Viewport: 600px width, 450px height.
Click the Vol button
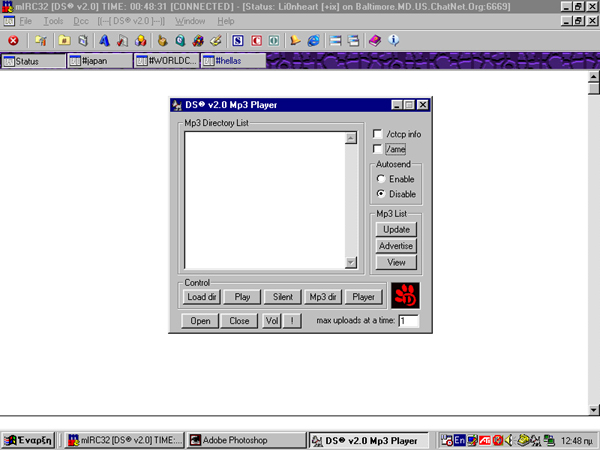(272, 321)
